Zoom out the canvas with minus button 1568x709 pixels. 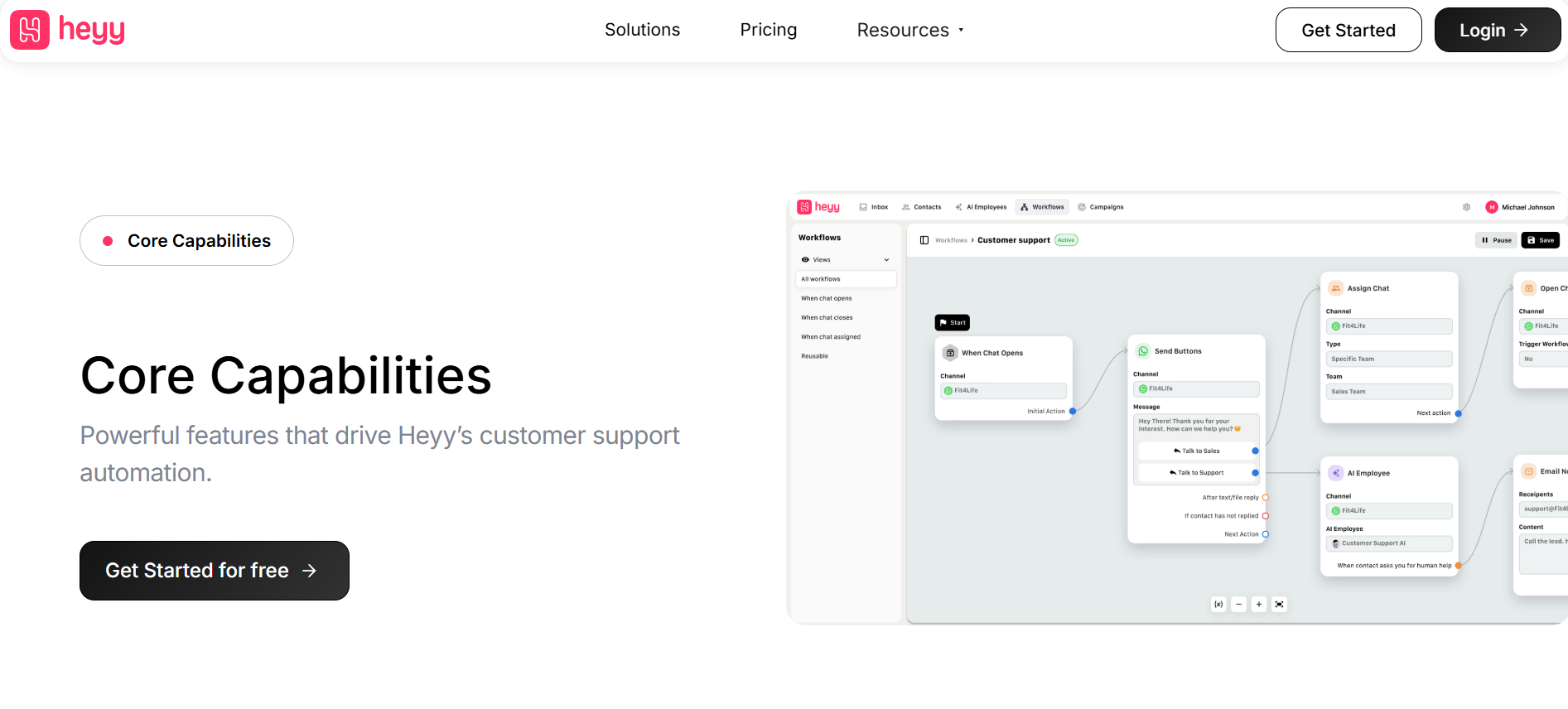click(x=1239, y=605)
